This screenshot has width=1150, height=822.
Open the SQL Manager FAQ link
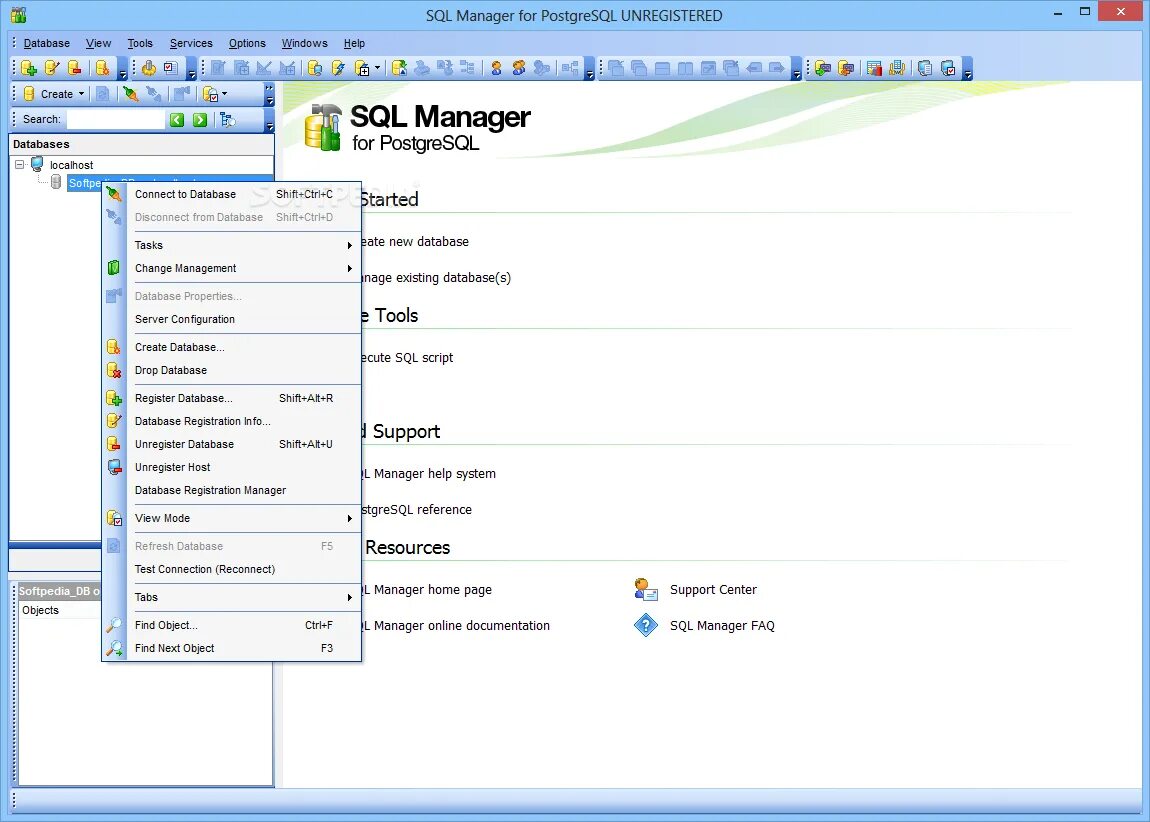722,625
